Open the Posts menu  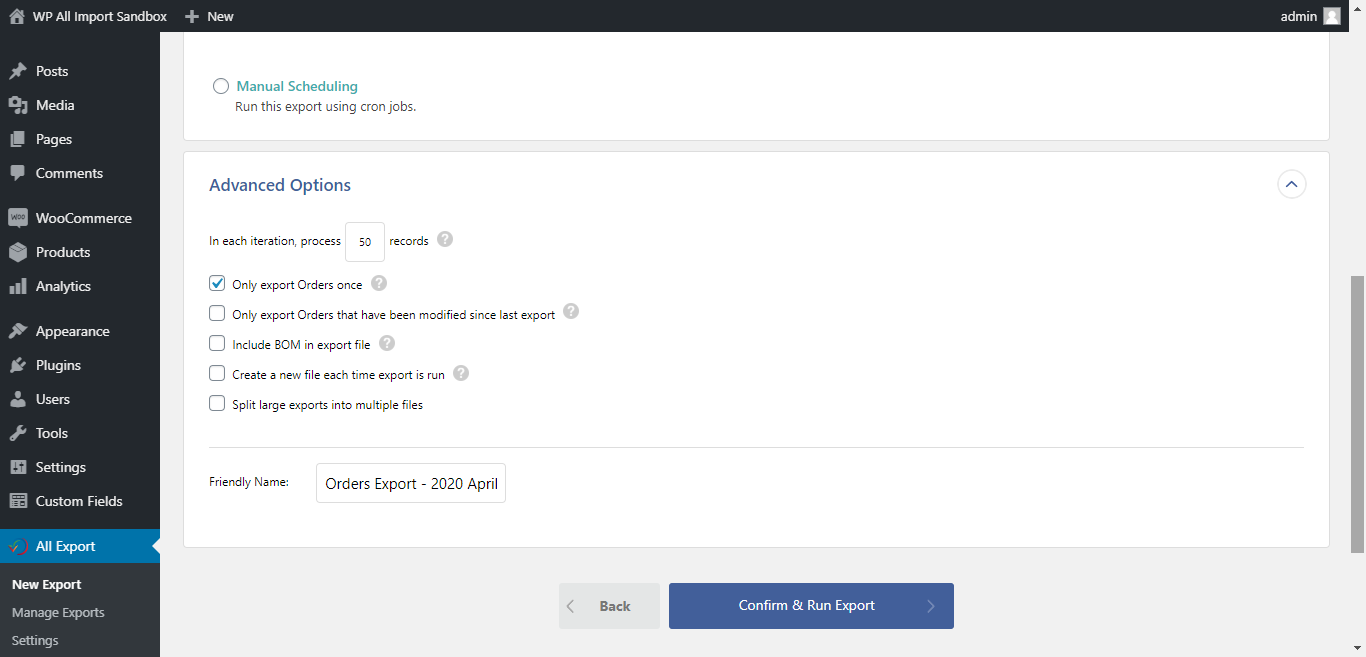pyautogui.click(x=80, y=71)
